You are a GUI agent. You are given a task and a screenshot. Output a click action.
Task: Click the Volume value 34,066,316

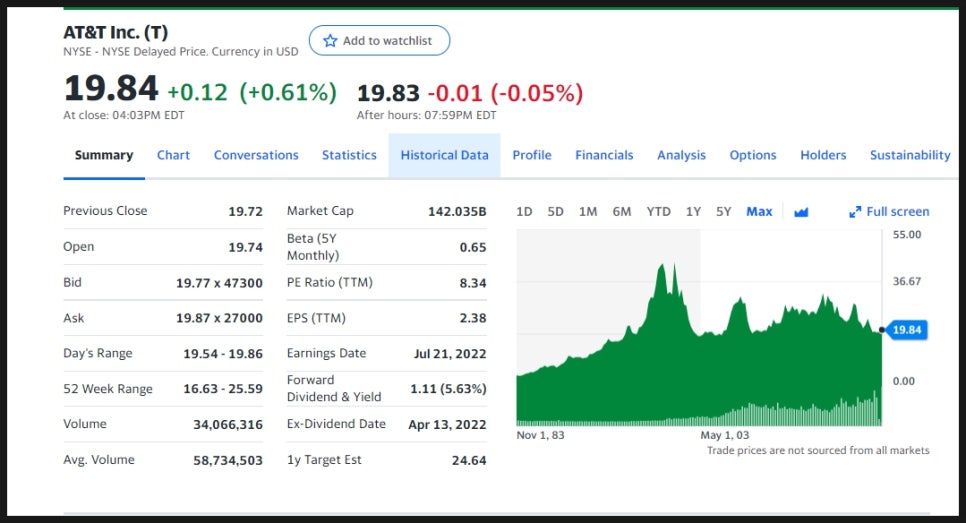pos(228,424)
